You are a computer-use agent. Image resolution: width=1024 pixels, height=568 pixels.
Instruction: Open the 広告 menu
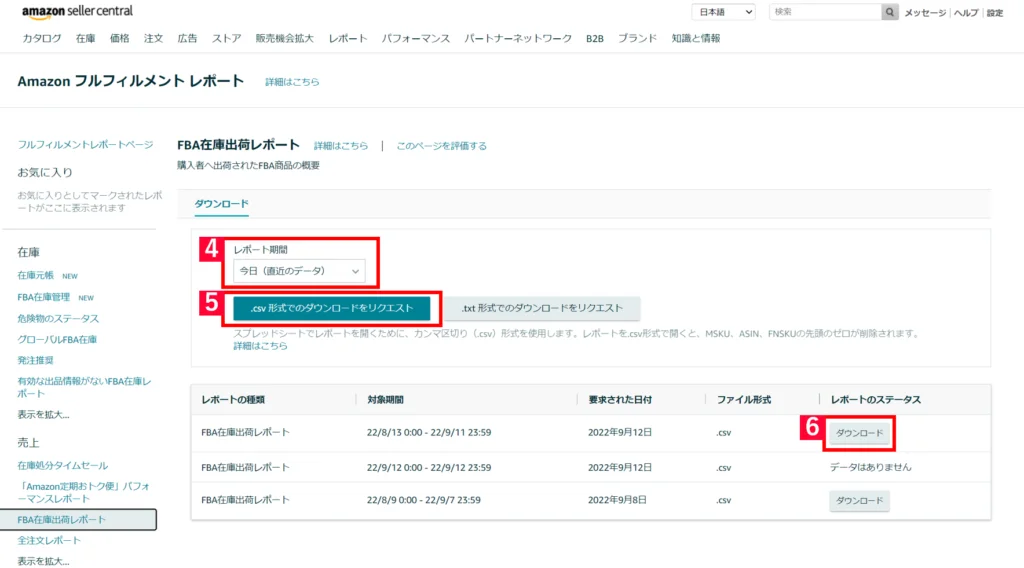coord(187,39)
